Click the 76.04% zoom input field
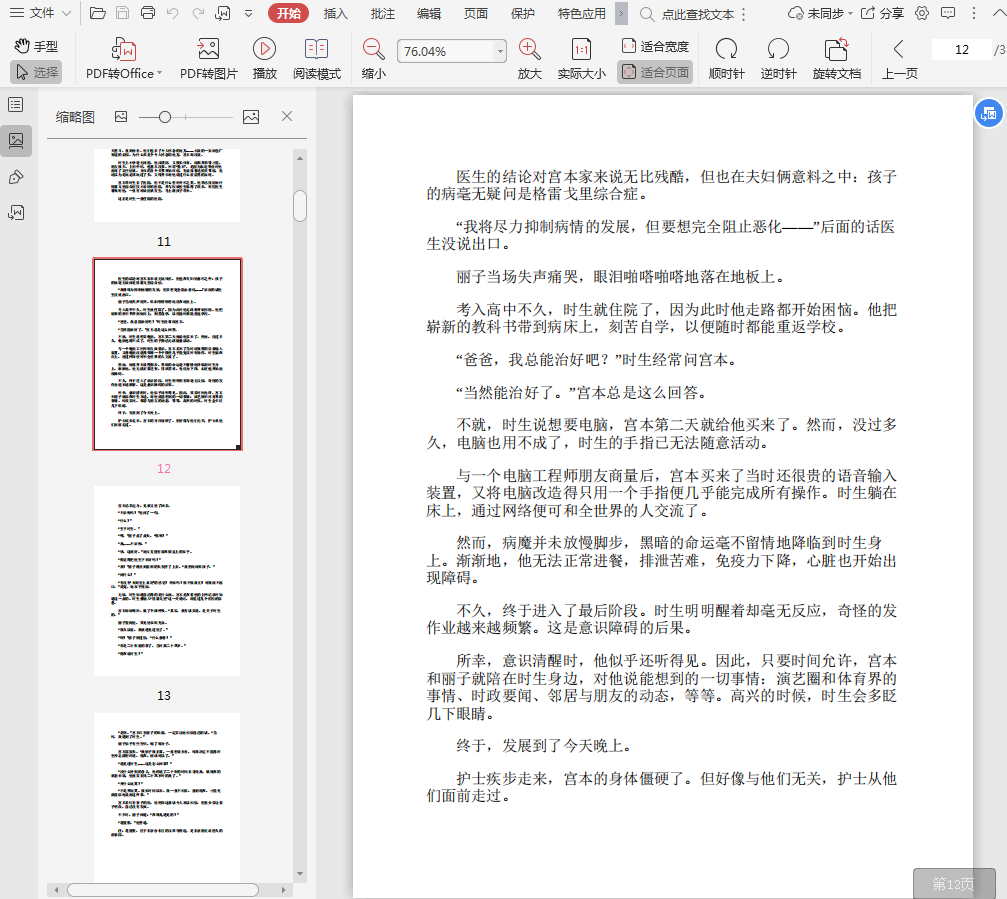 [446, 51]
